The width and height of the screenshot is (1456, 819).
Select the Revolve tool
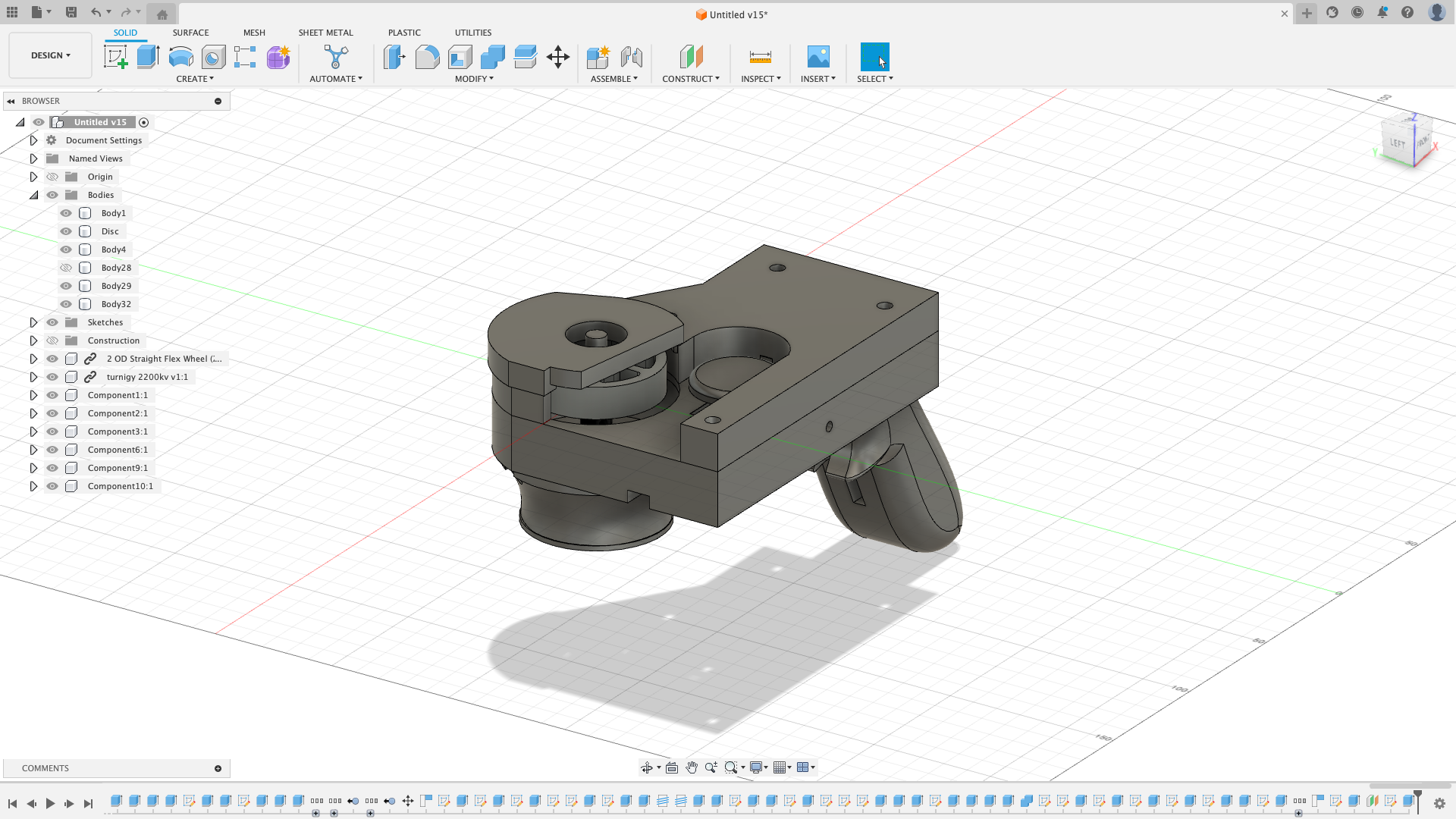pyautogui.click(x=180, y=55)
